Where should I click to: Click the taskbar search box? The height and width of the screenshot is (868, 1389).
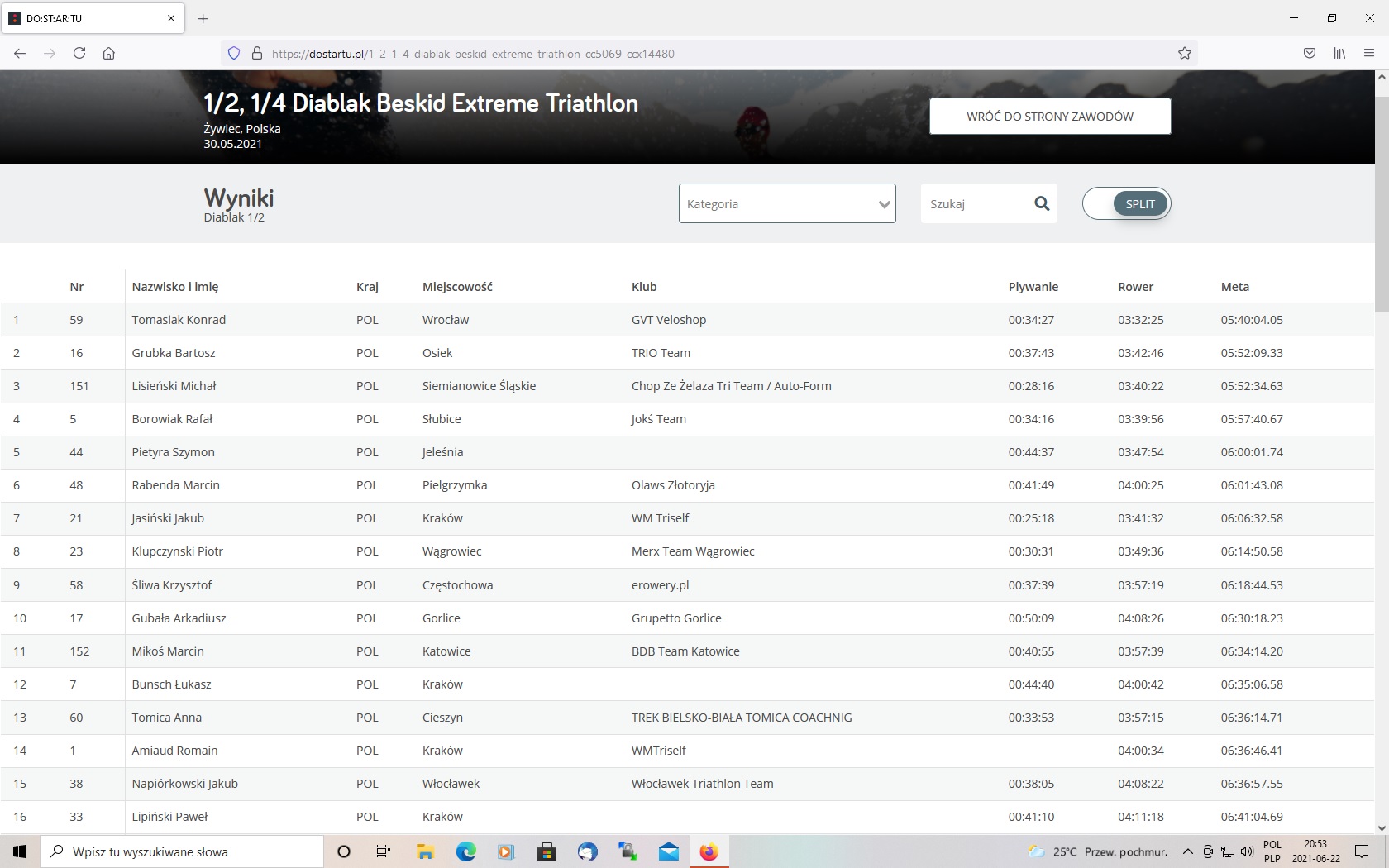(182, 851)
